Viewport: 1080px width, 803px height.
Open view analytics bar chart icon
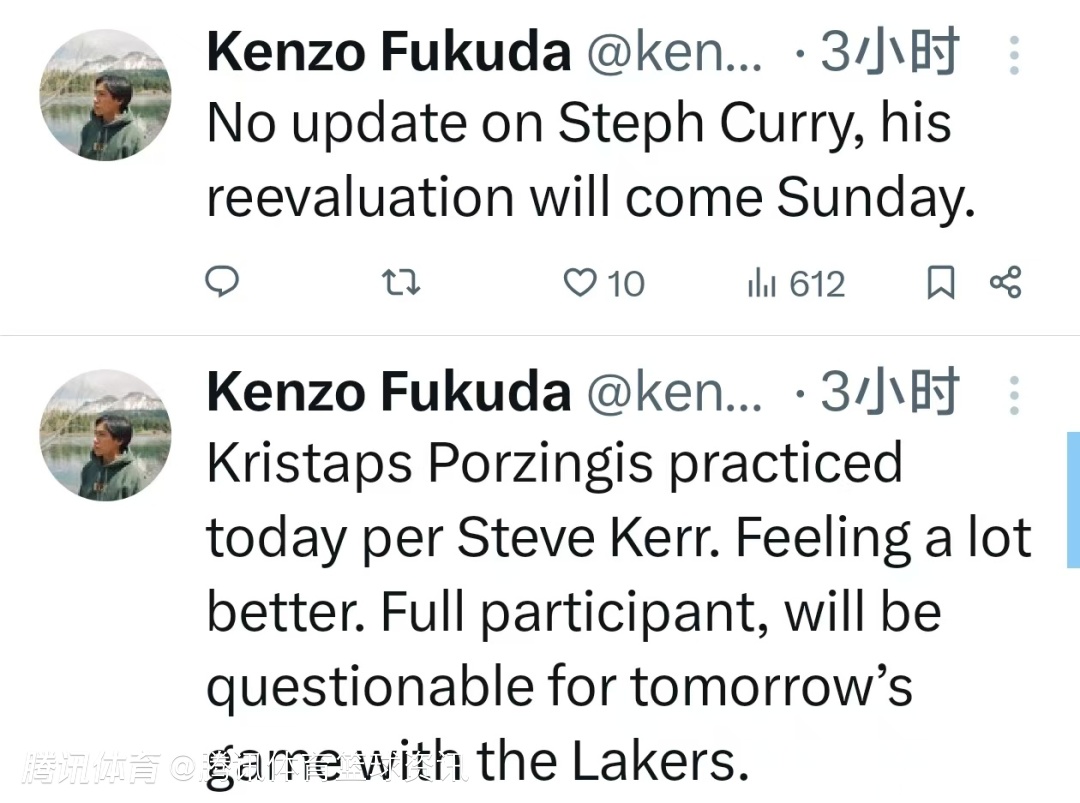762,285
